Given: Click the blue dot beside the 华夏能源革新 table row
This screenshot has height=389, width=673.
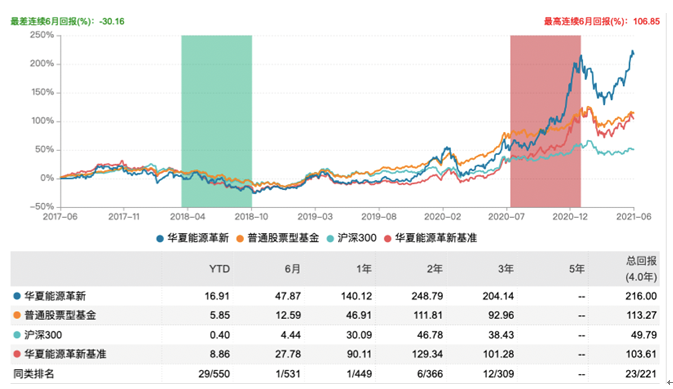Looking at the screenshot, I should 17,296.
